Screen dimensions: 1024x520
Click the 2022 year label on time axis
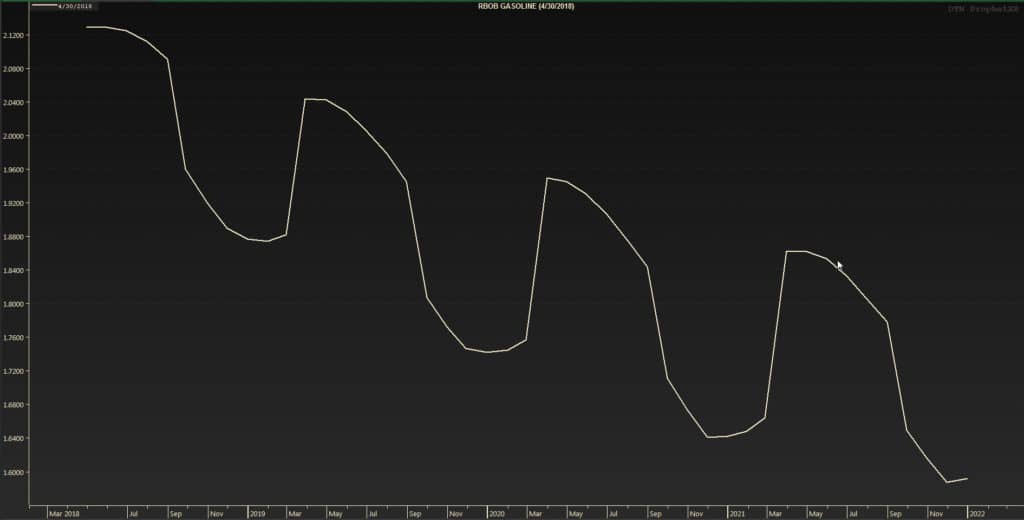(x=978, y=514)
